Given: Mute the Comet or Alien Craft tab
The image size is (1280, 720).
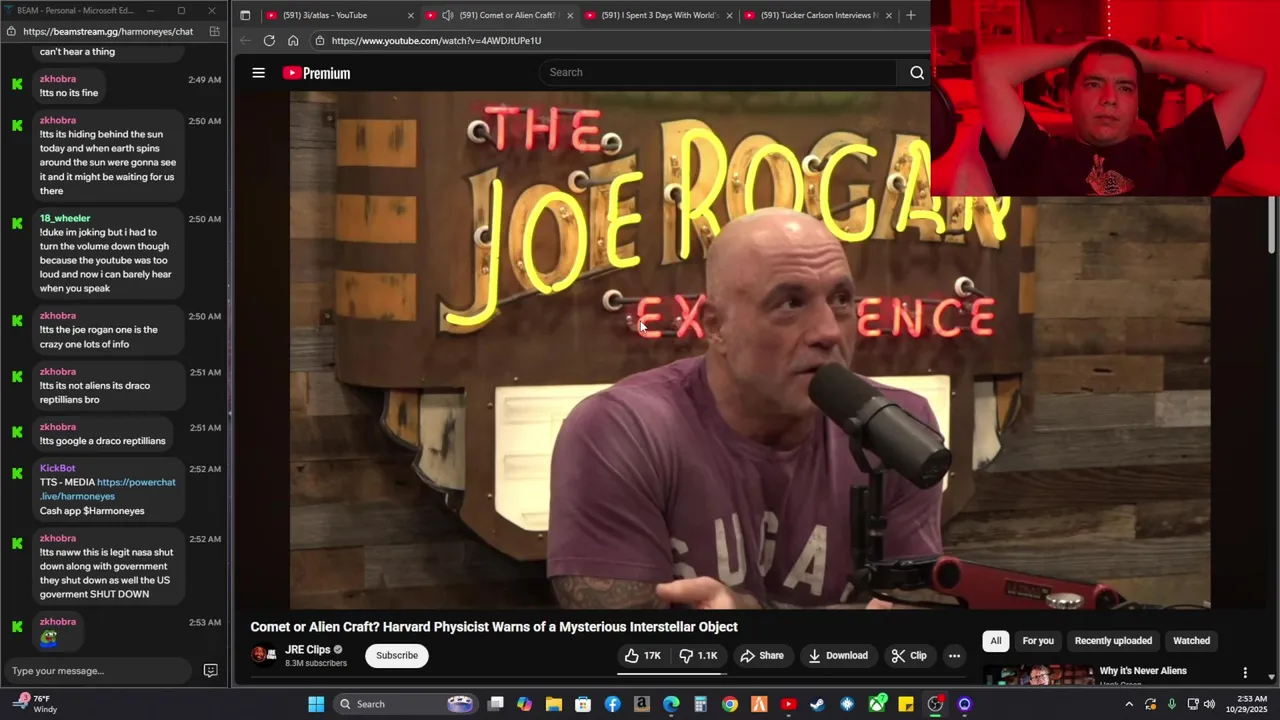Looking at the screenshot, I should click(x=447, y=15).
